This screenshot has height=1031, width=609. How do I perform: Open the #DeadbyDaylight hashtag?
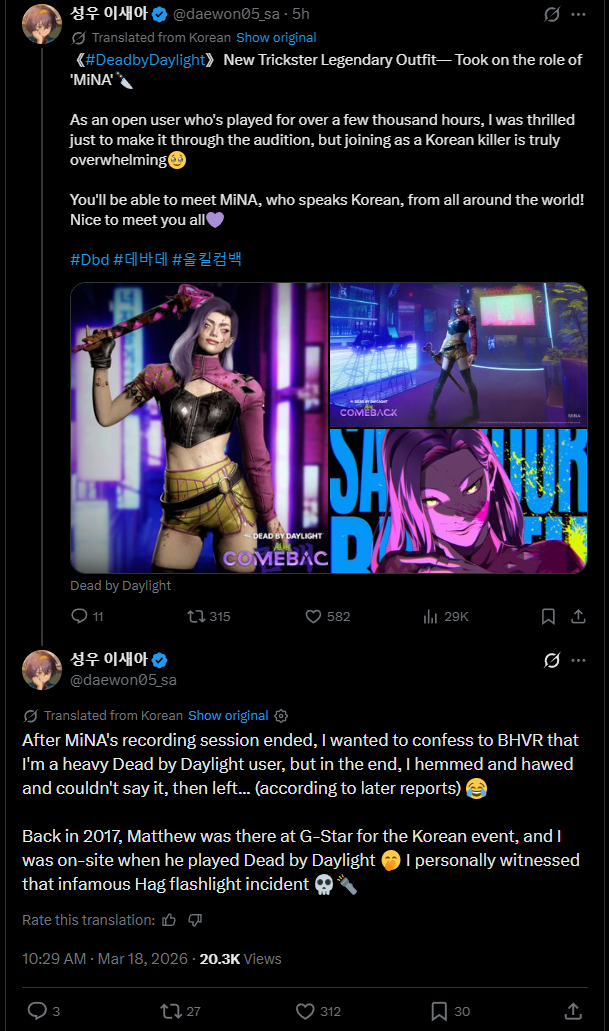pos(145,60)
